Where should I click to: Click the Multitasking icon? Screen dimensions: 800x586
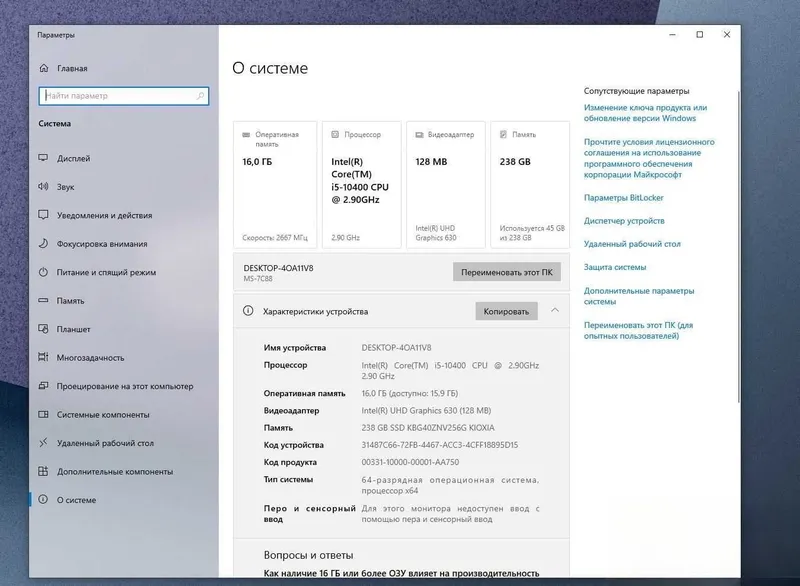click(43, 358)
